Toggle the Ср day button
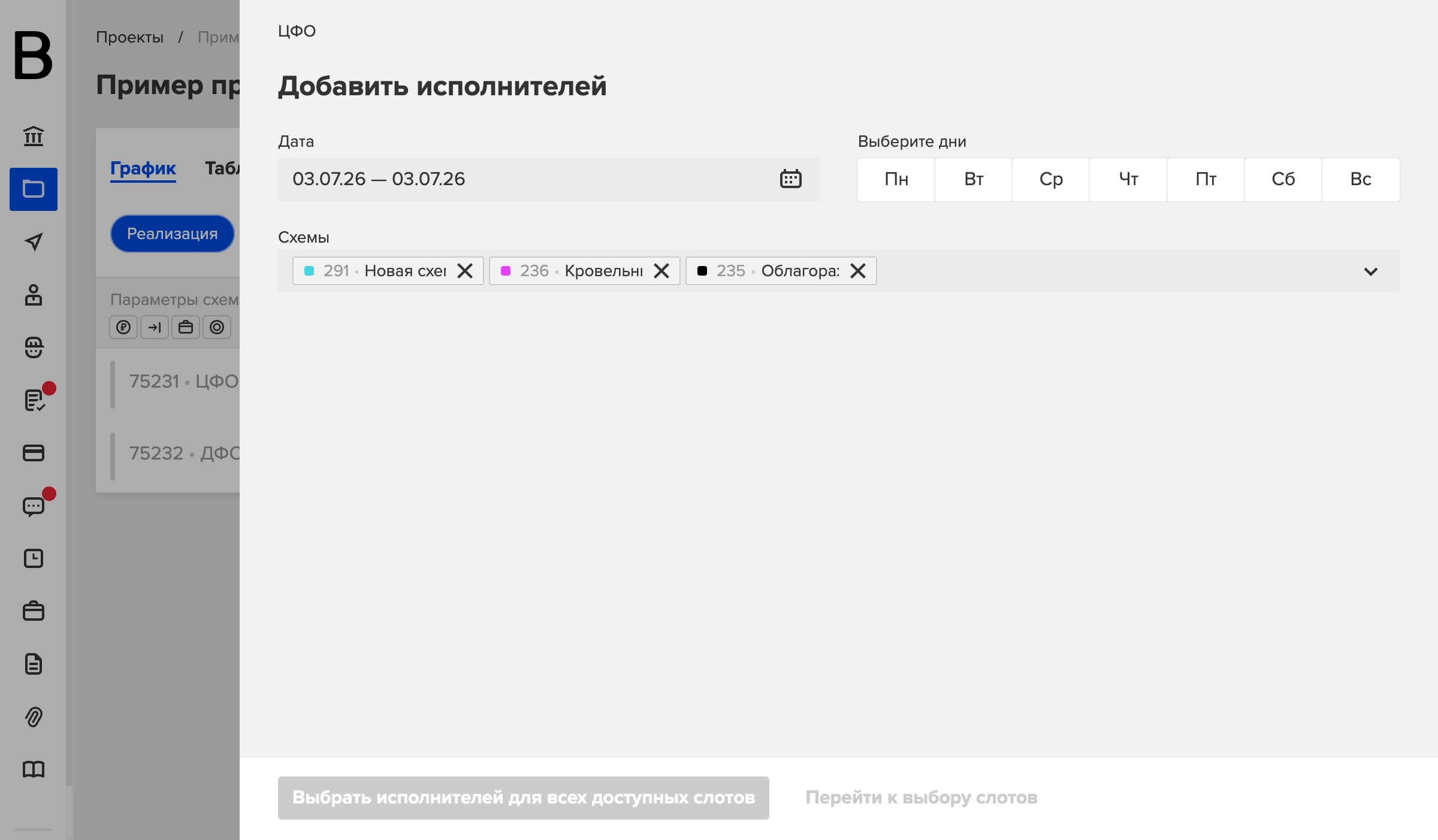 point(1051,180)
